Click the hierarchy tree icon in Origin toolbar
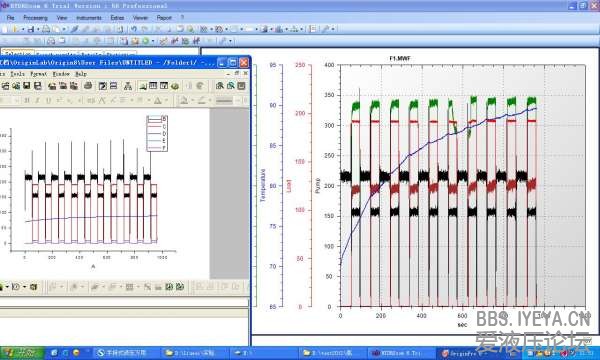 click(x=128, y=86)
